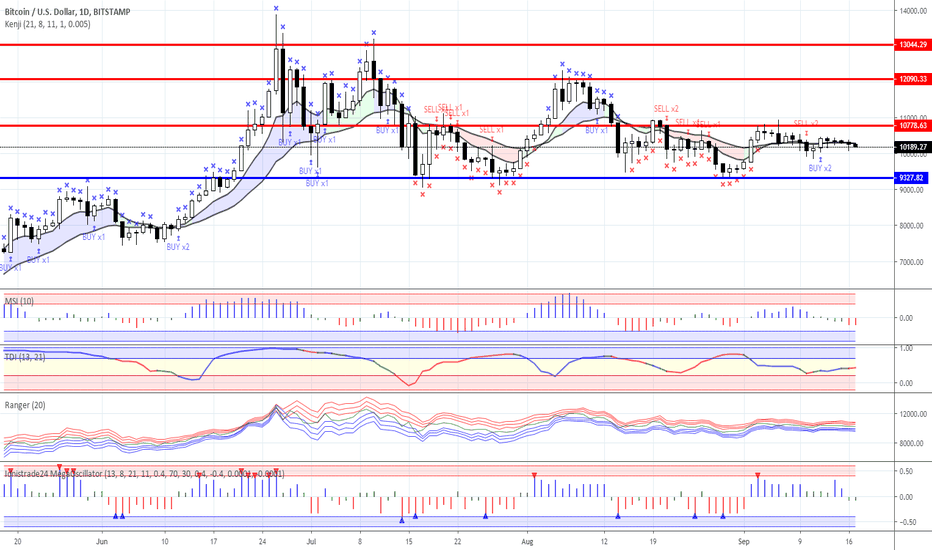Select the Ranger (20) indicator legend
This screenshot has height=550, width=932.
(x=25, y=405)
